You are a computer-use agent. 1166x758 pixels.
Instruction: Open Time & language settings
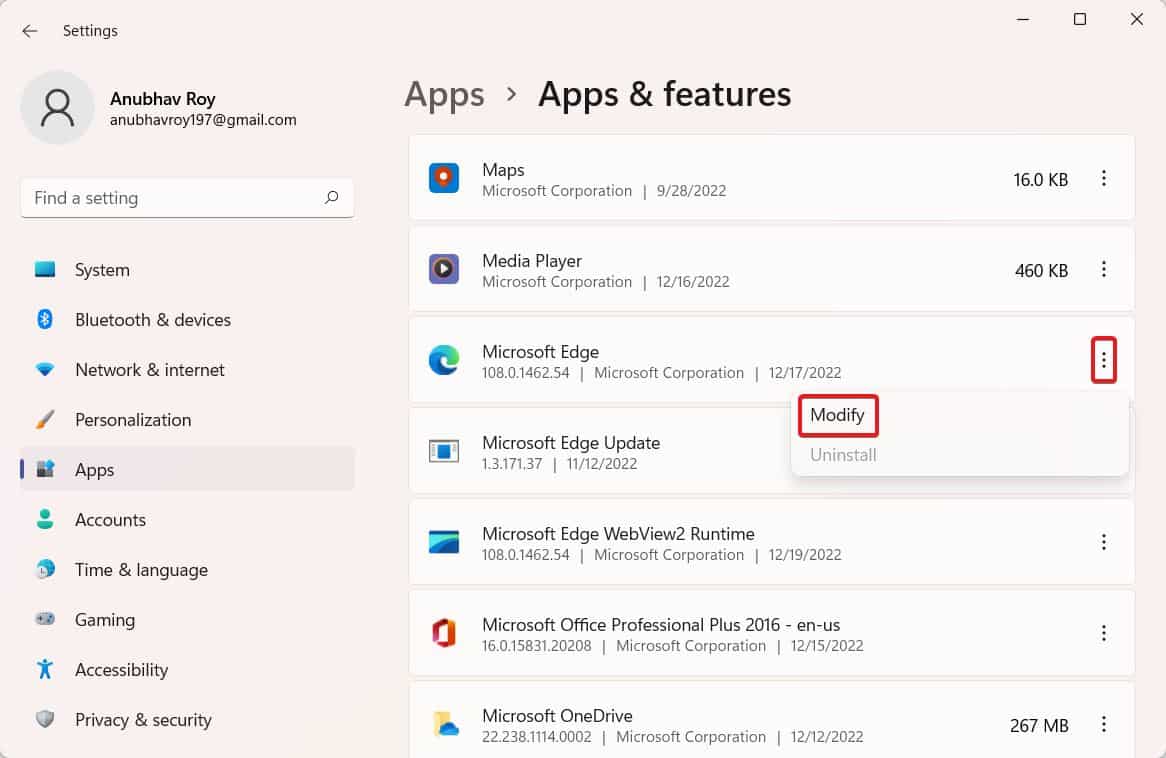(x=187, y=570)
